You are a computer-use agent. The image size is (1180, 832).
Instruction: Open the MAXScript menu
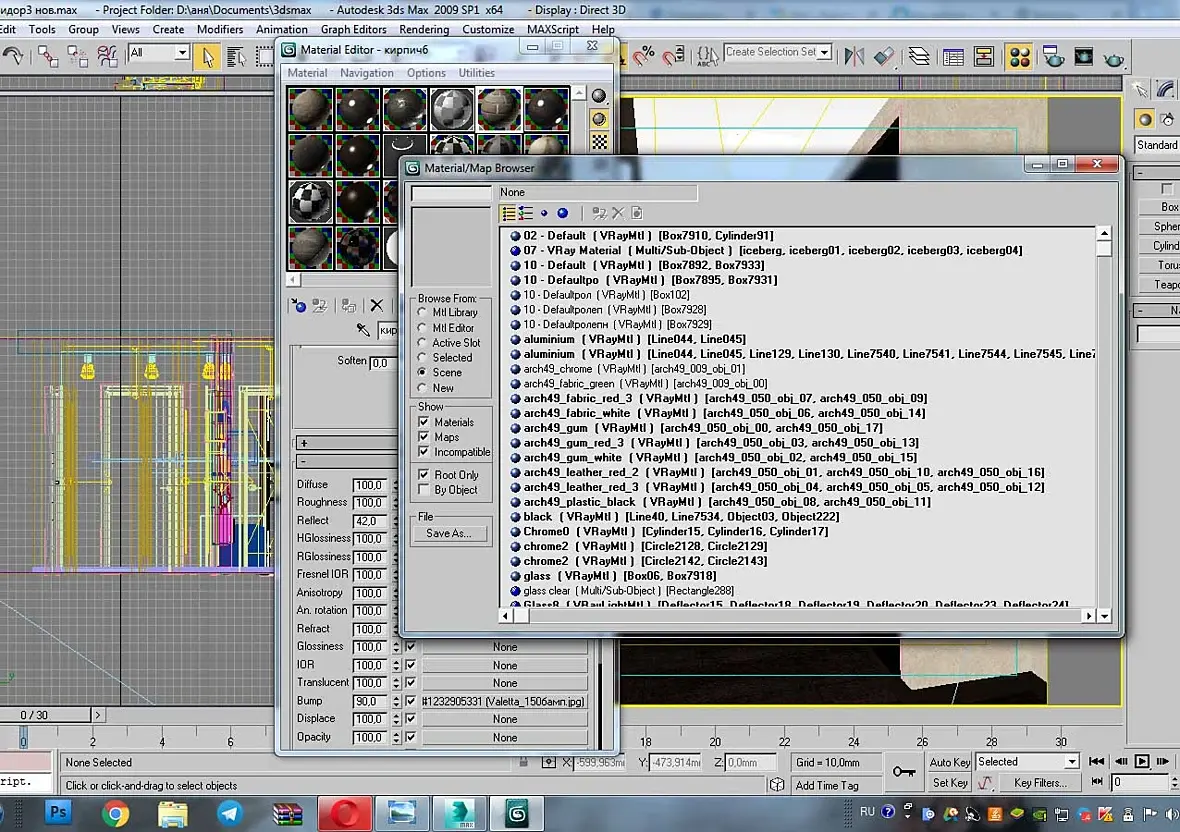(552, 29)
